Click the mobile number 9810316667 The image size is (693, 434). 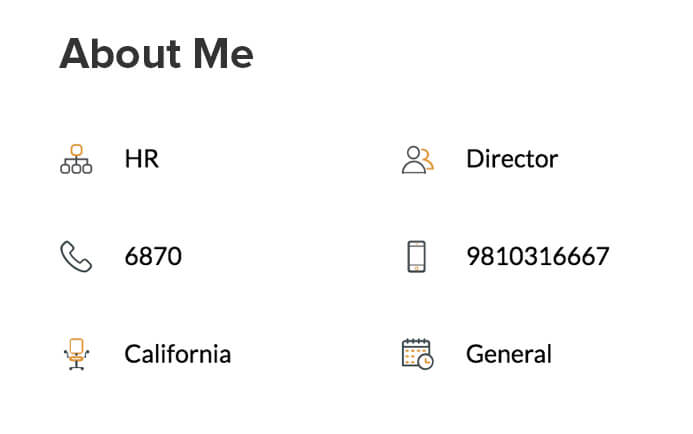click(537, 257)
